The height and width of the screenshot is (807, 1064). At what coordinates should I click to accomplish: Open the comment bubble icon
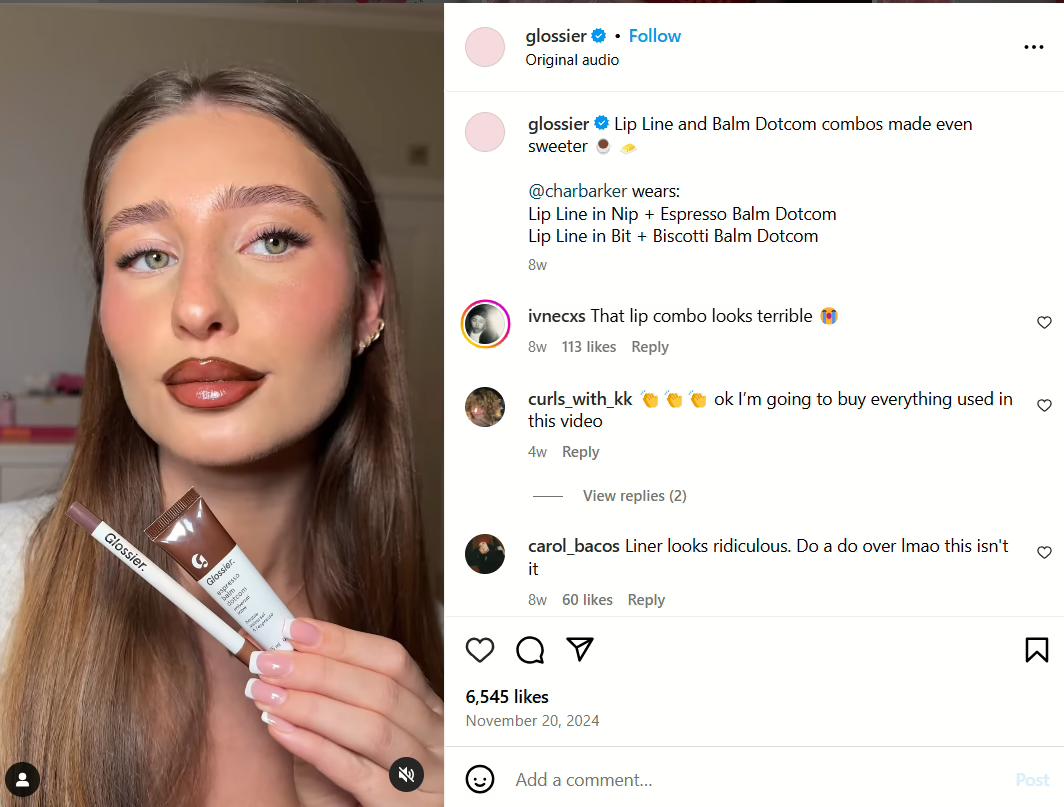[x=530, y=650]
